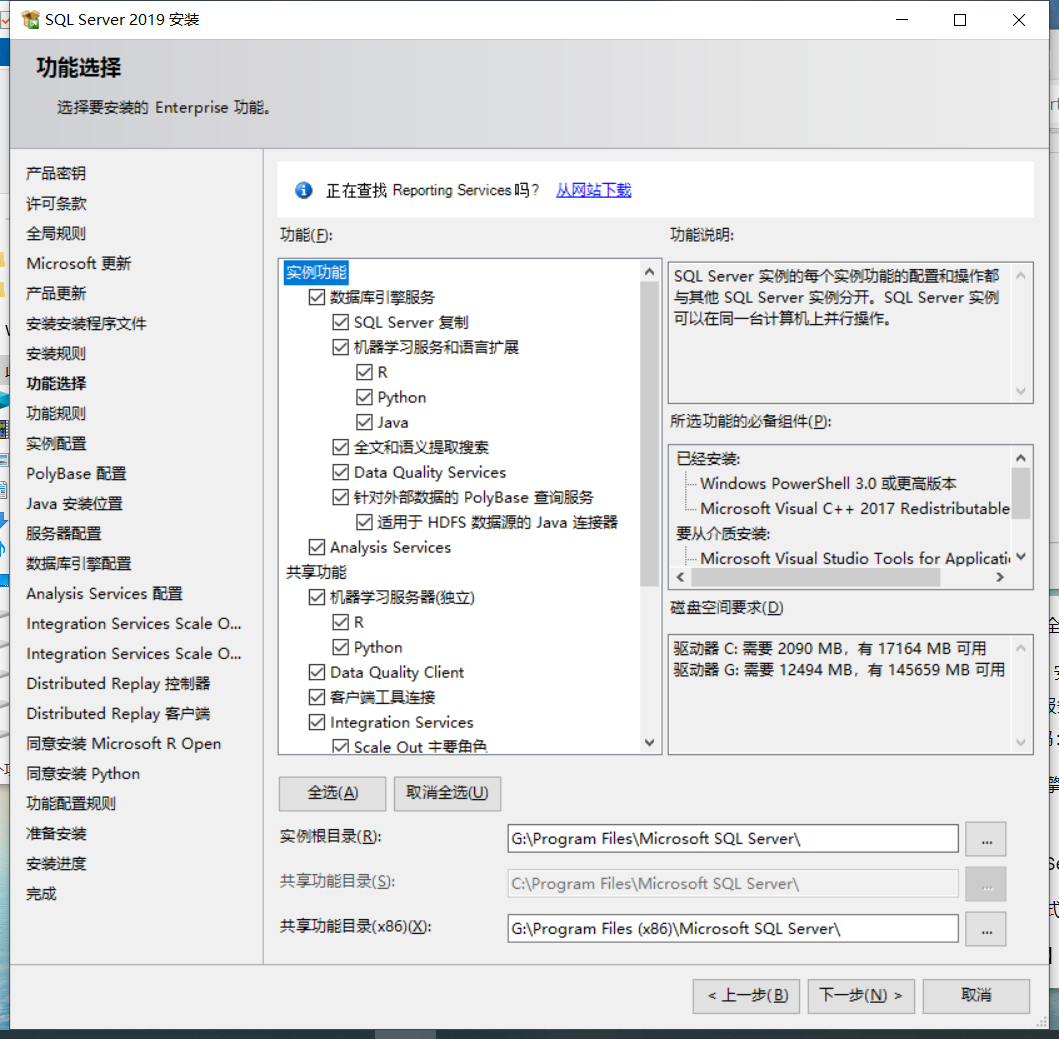Click Distributed Replay 控制器 sidebar step
The width and height of the screenshot is (1059, 1039).
click(118, 684)
